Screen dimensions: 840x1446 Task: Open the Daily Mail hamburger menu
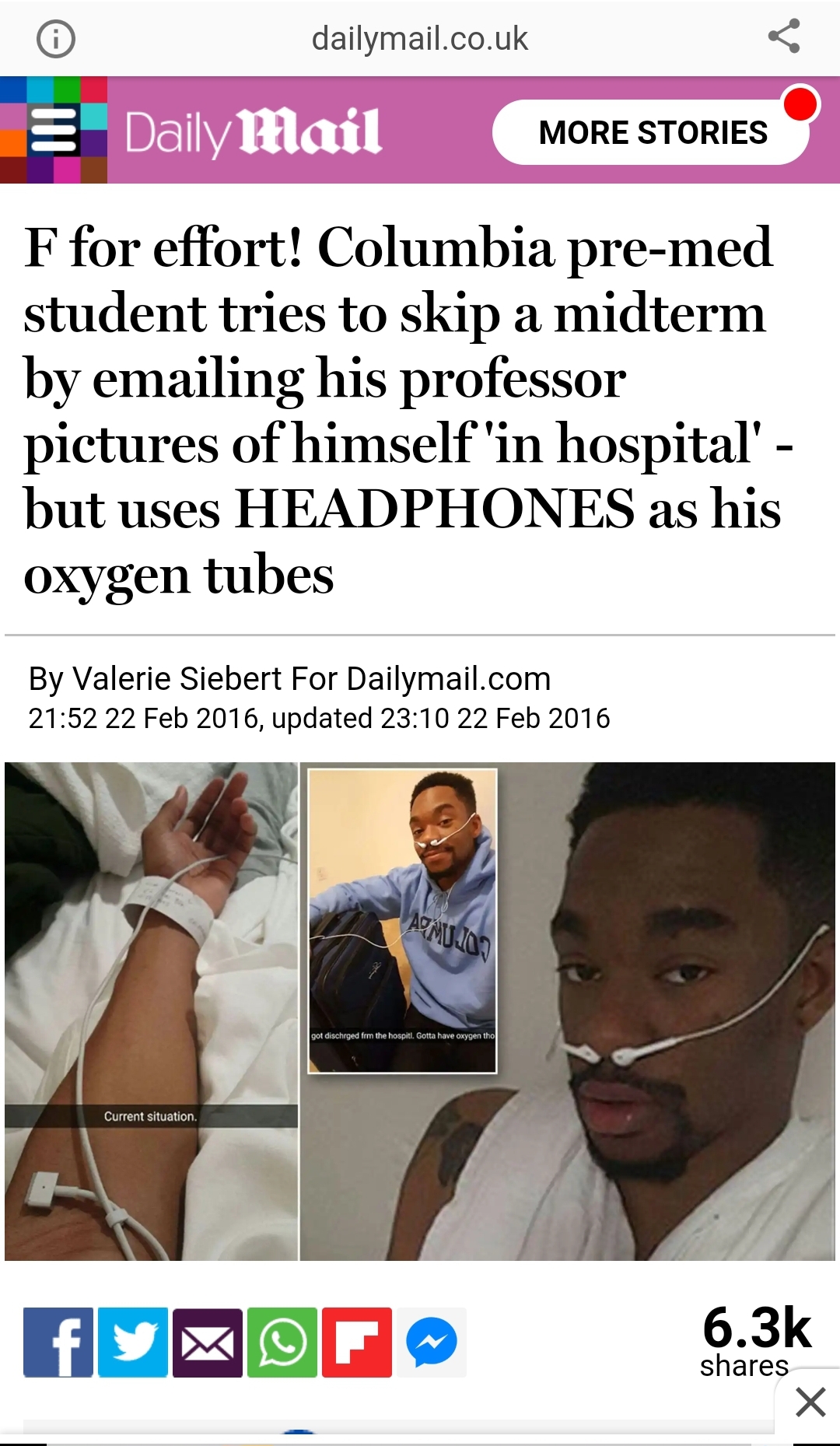coord(53,130)
